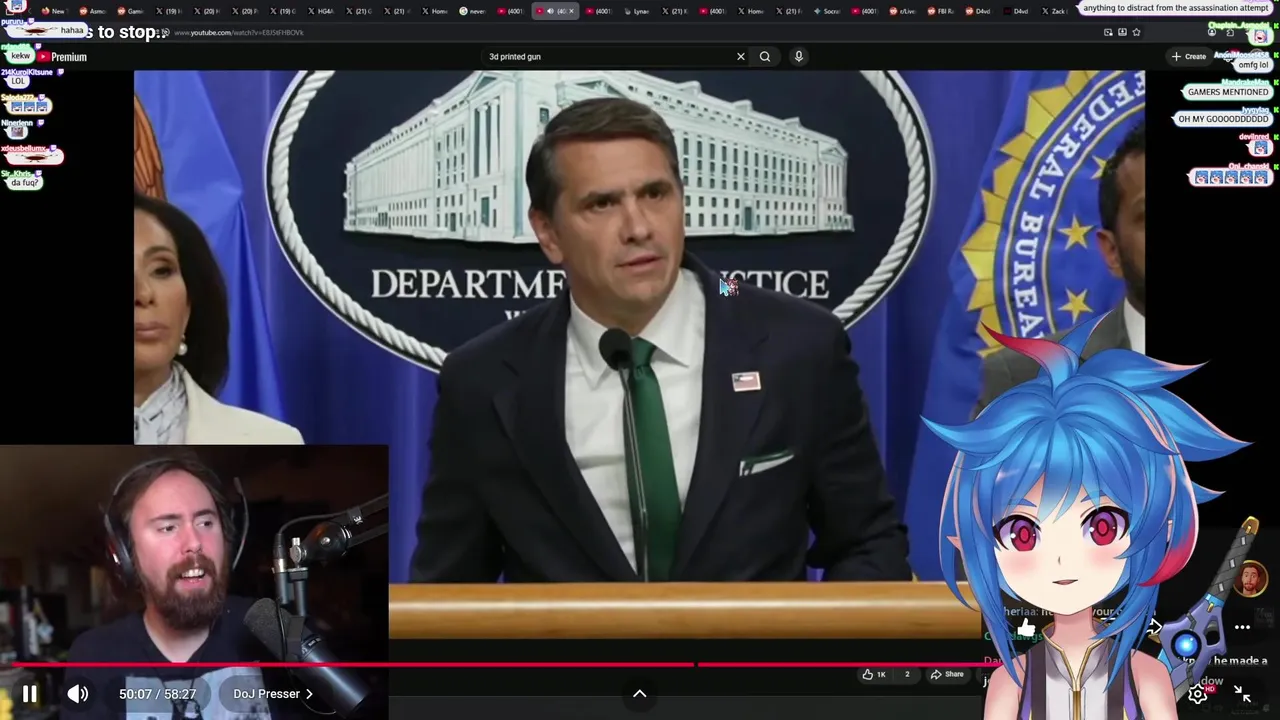Pause the YouTube video
Image resolution: width=1280 pixels, height=720 pixels.
pos(29,693)
